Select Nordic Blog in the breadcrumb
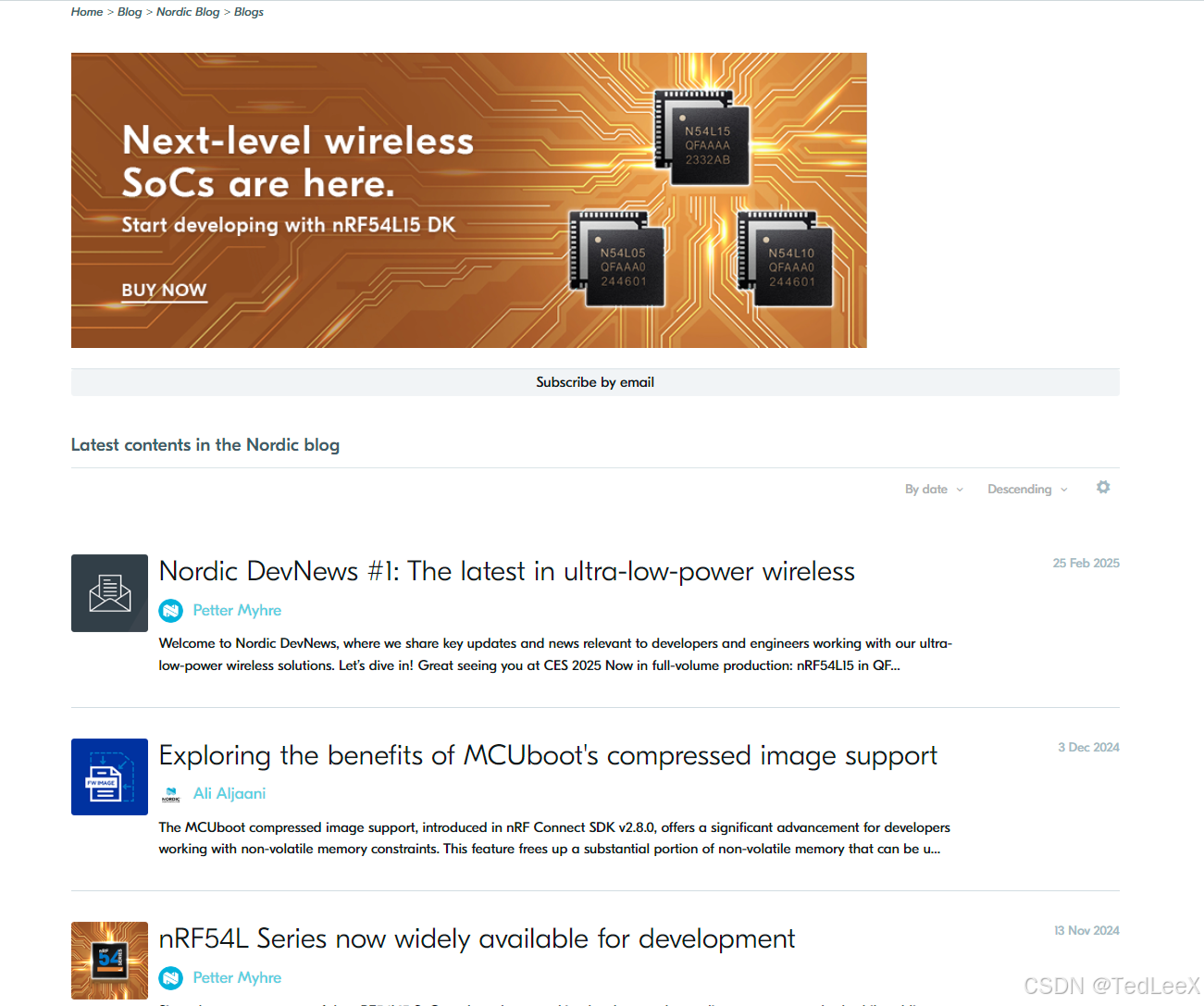This screenshot has height=1006, width=1204. (x=188, y=11)
